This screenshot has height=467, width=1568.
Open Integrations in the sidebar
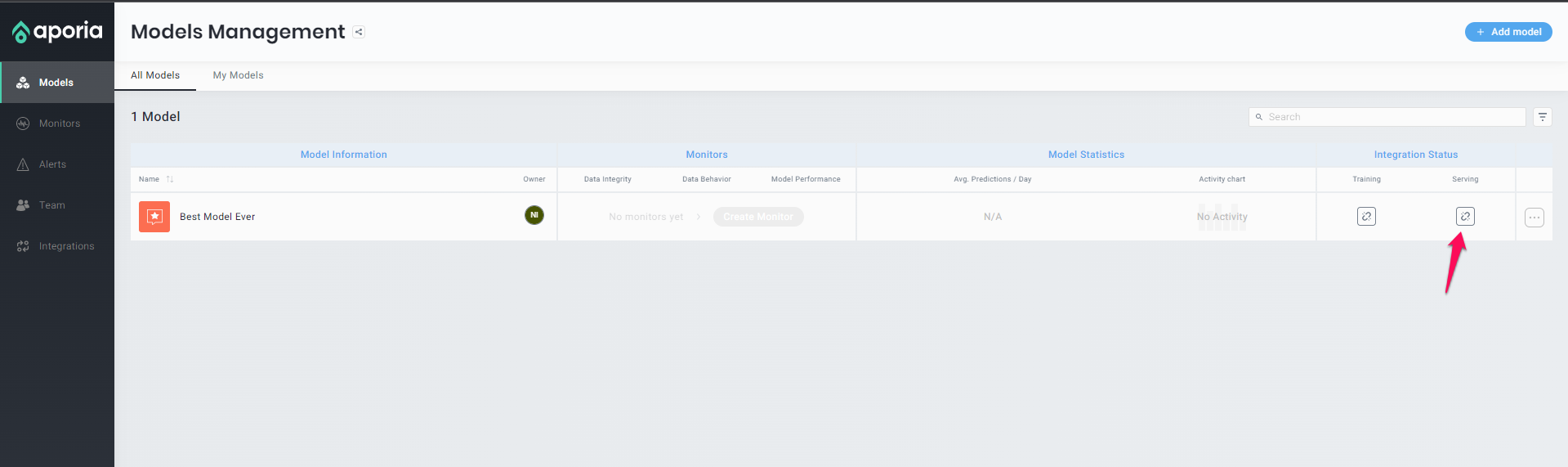click(66, 246)
